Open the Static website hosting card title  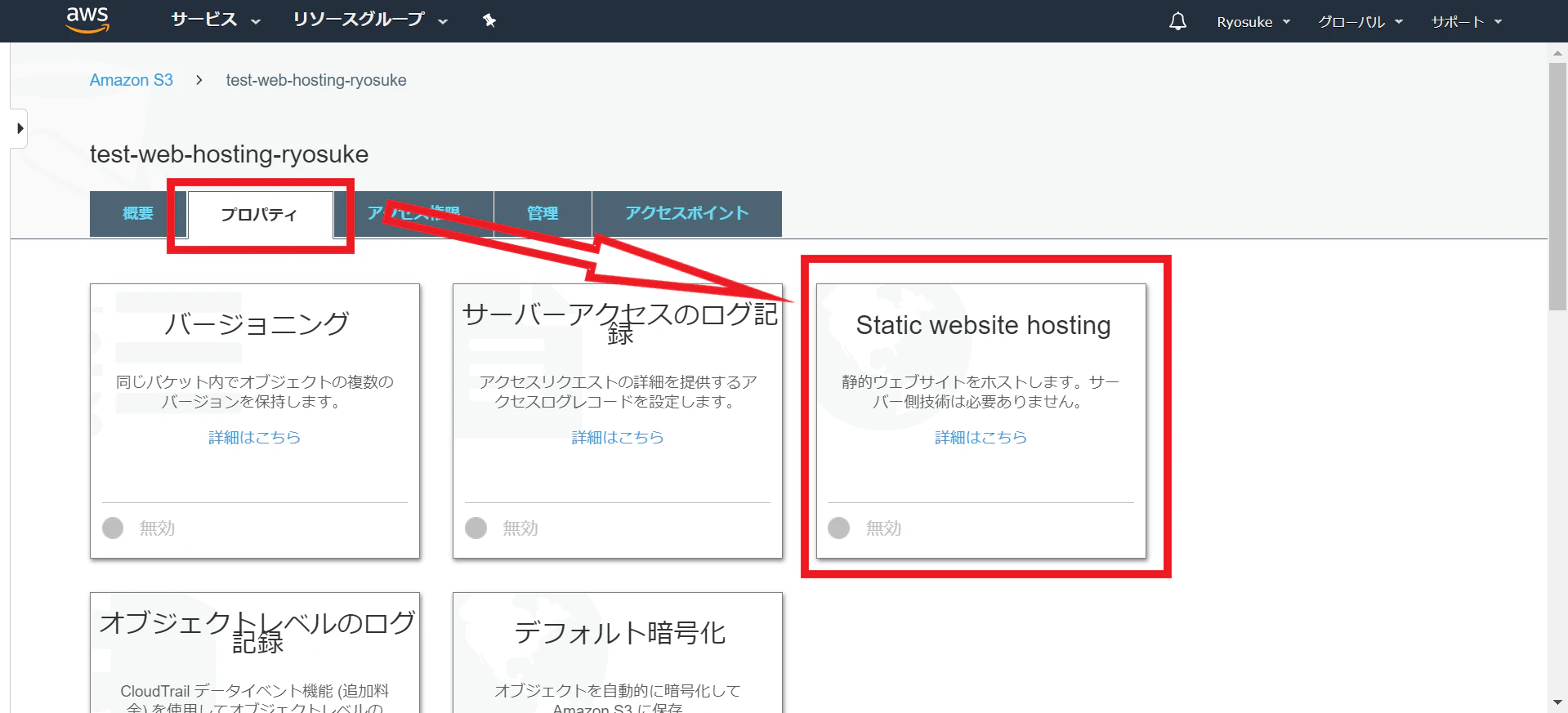(983, 325)
